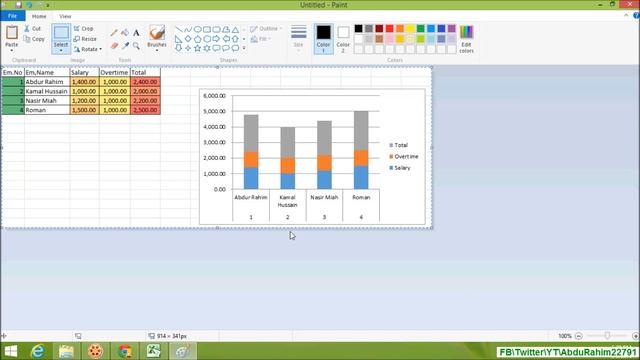Open Excel from the taskbar
Image resolution: width=640 pixels, height=360 pixels.
click(x=153, y=351)
